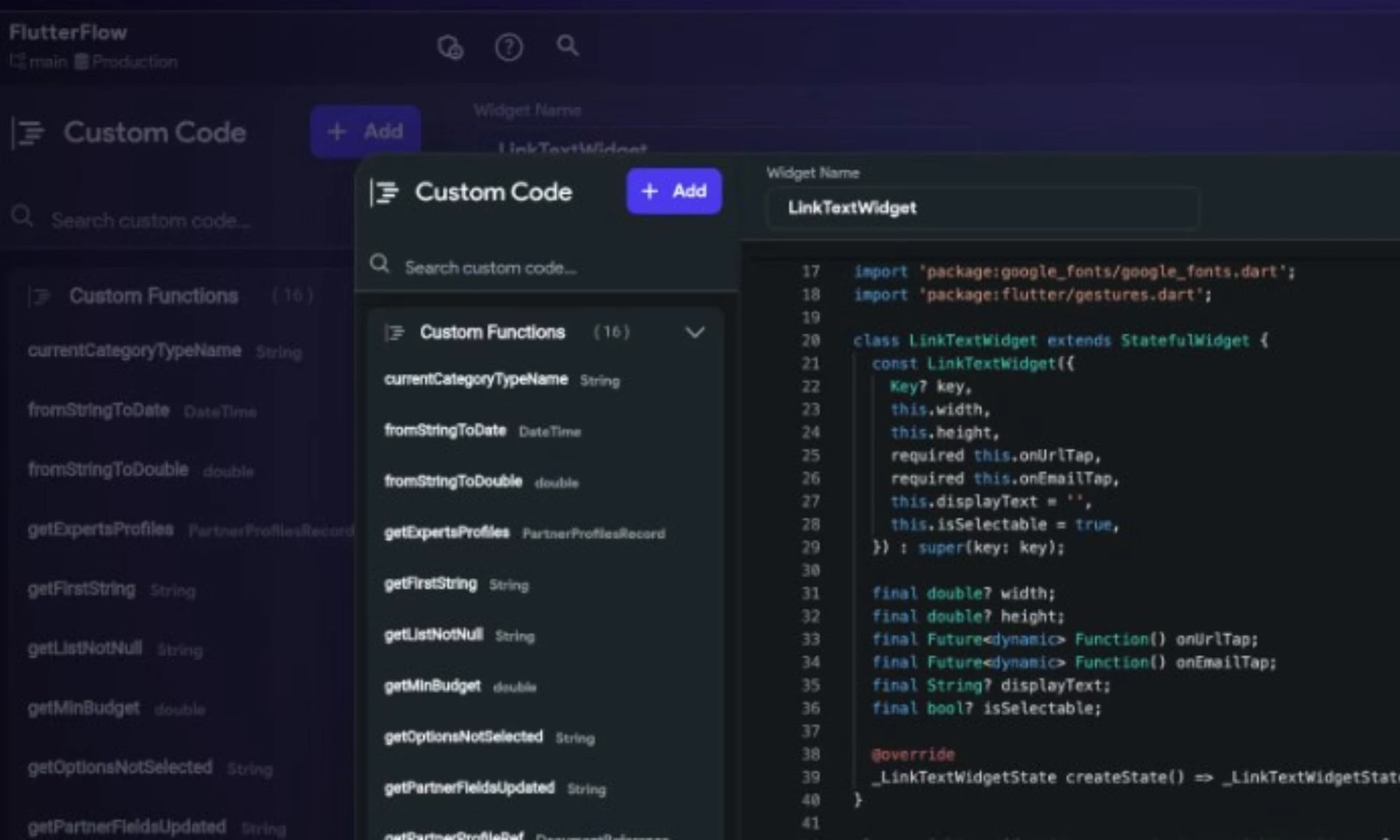The width and height of the screenshot is (1400, 840).
Task: Click 'final double? width;' on line 31
Action: 963,594
